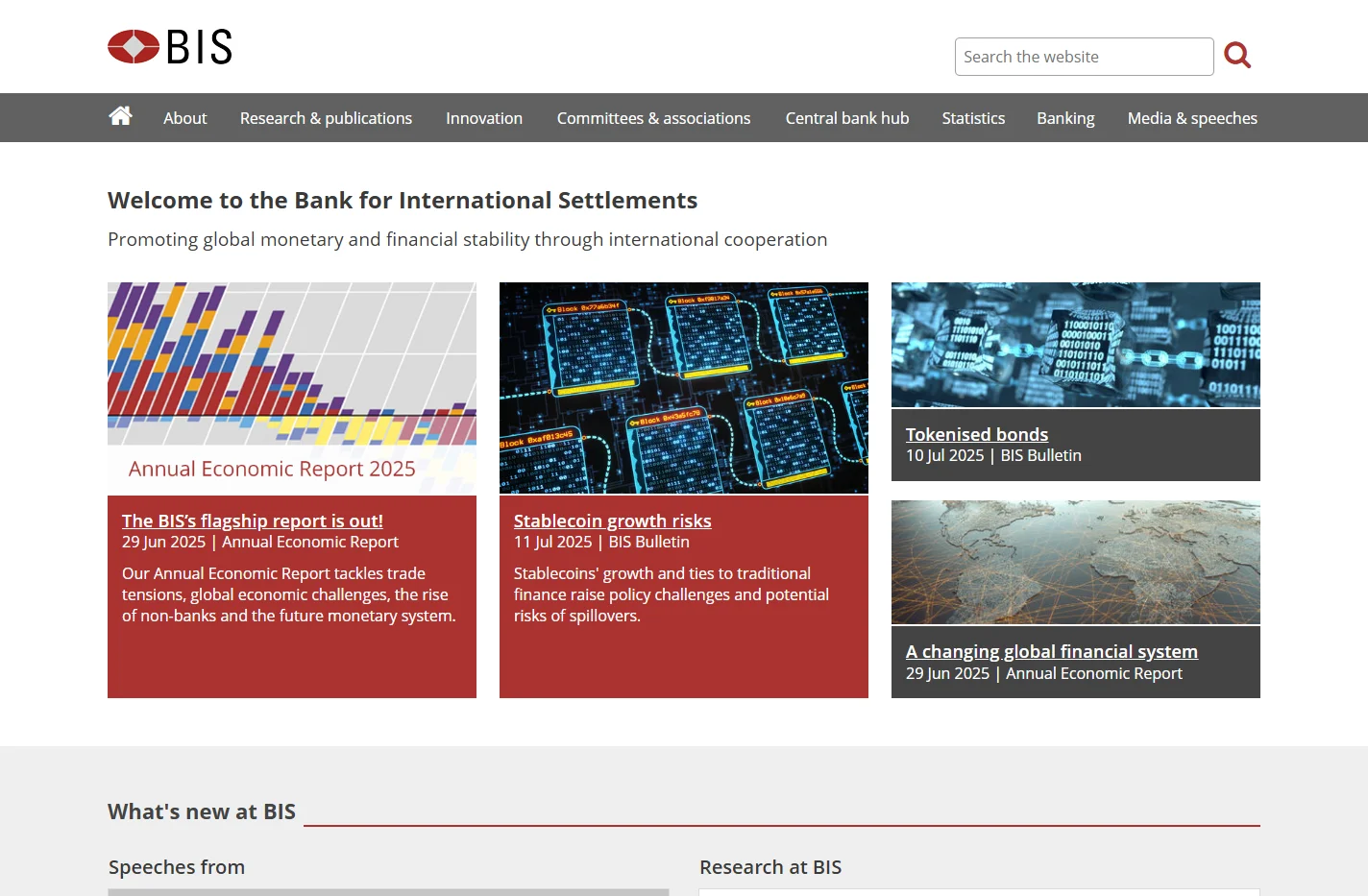Open the Tokenised bonds link
1368x896 pixels.
click(x=977, y=434)
